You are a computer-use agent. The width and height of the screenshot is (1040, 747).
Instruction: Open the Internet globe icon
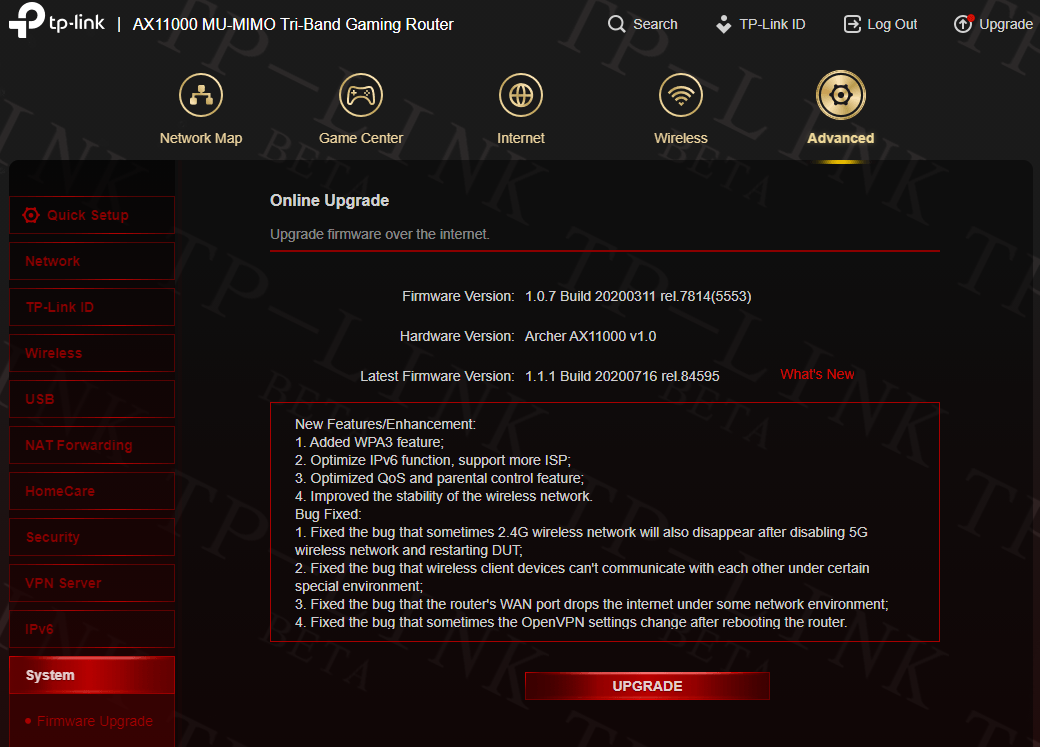tap(521, 96)
